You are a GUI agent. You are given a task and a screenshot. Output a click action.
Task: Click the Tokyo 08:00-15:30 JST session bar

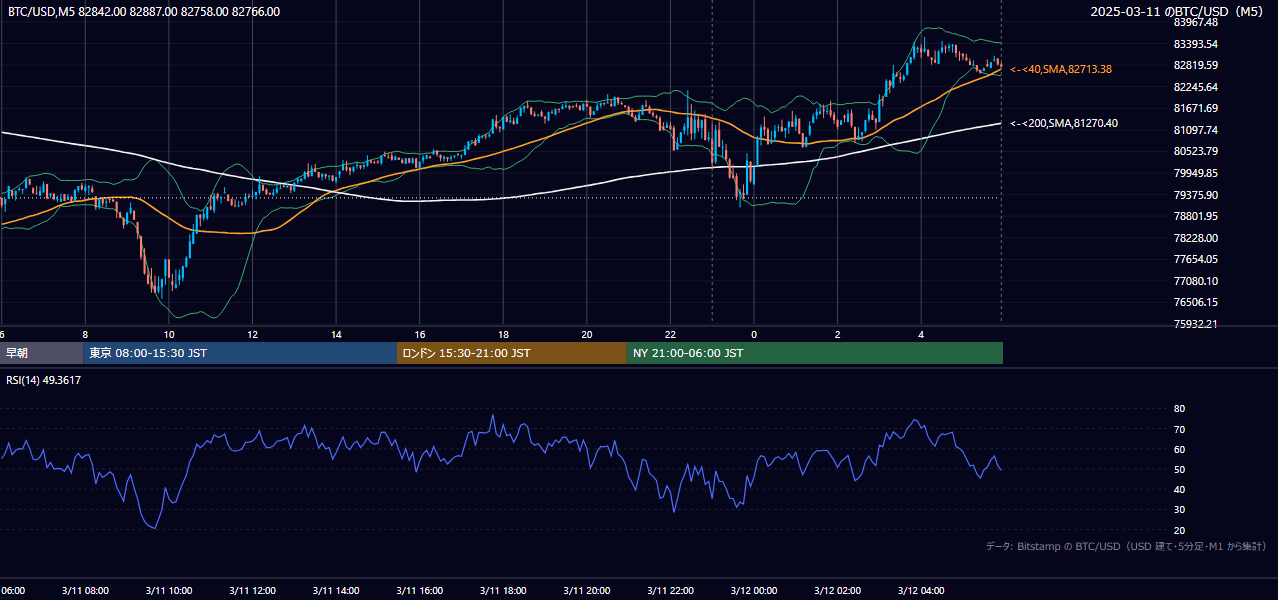240,353
